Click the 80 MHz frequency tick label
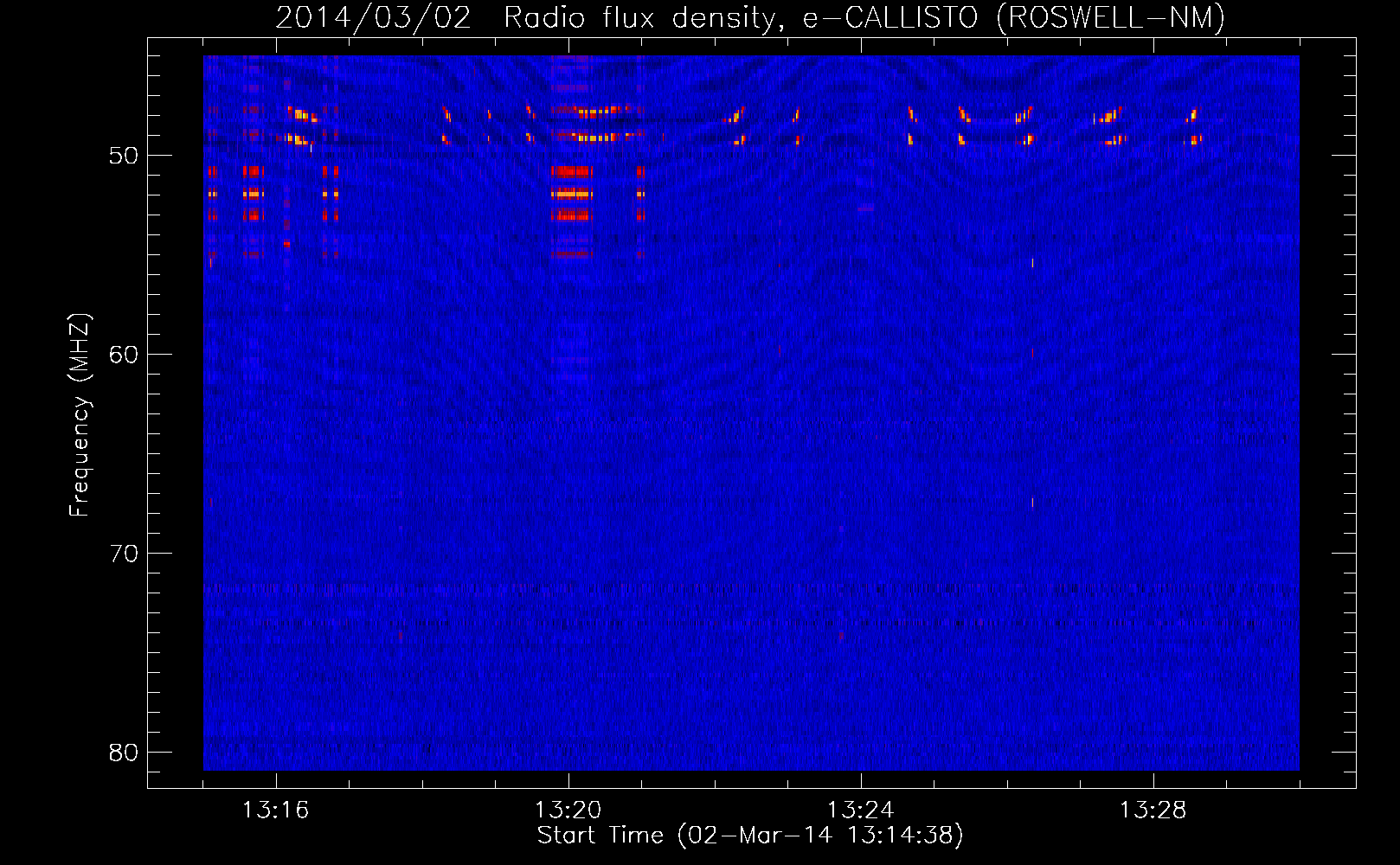The image size is (1400, 865). [x=124, y=753]
